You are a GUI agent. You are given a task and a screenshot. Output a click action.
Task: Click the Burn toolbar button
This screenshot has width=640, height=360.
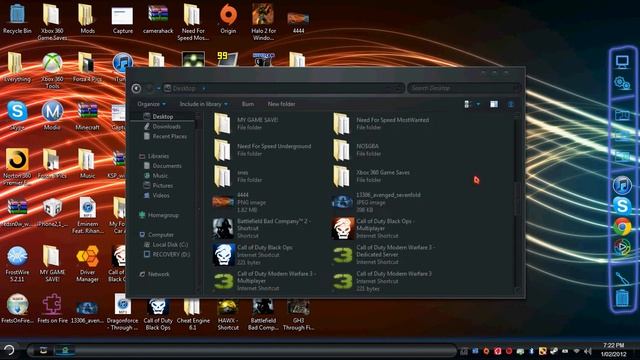pos(247,104)
